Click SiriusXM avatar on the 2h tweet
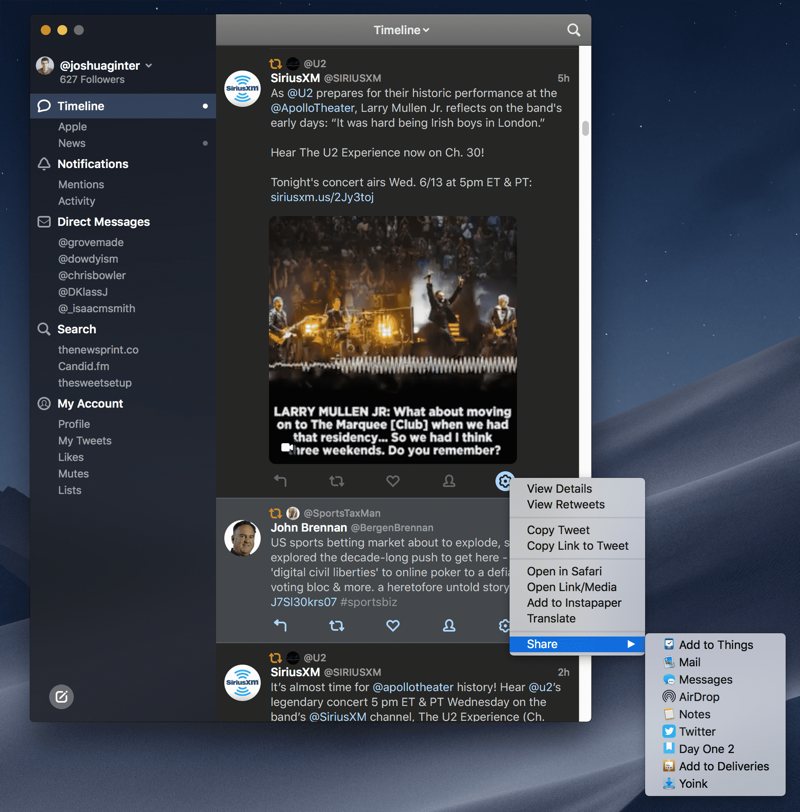 click(x=242, y=683)
